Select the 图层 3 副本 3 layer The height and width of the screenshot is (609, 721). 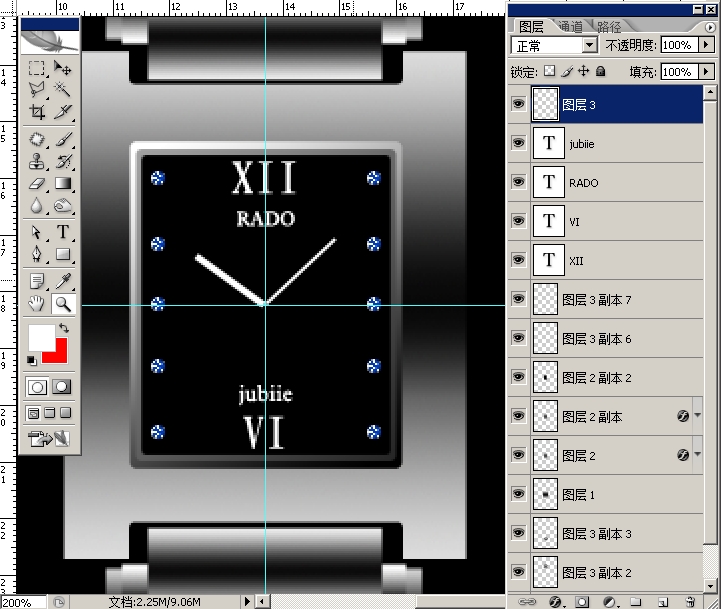click(617, 534)
